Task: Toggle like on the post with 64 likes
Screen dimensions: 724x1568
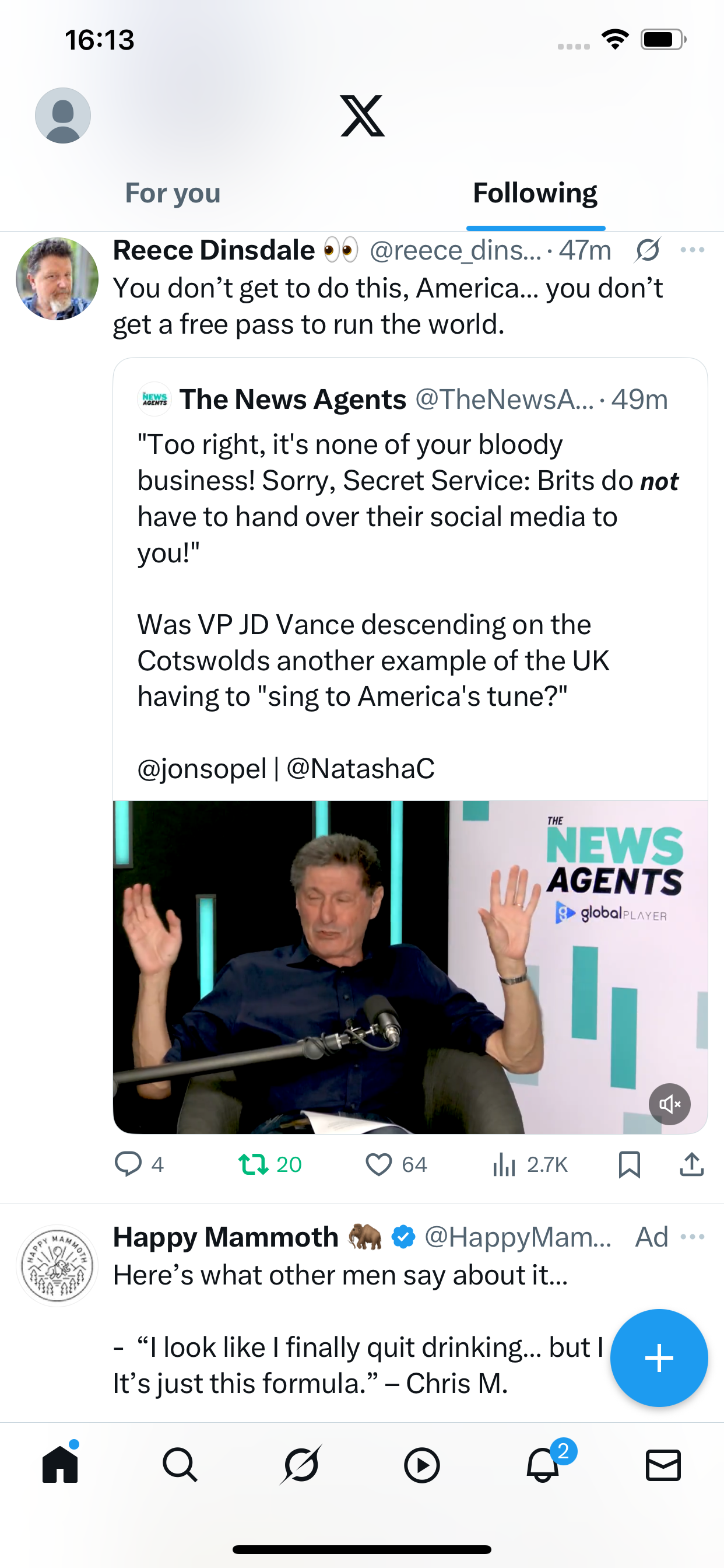Action: tap(396, 1164)
